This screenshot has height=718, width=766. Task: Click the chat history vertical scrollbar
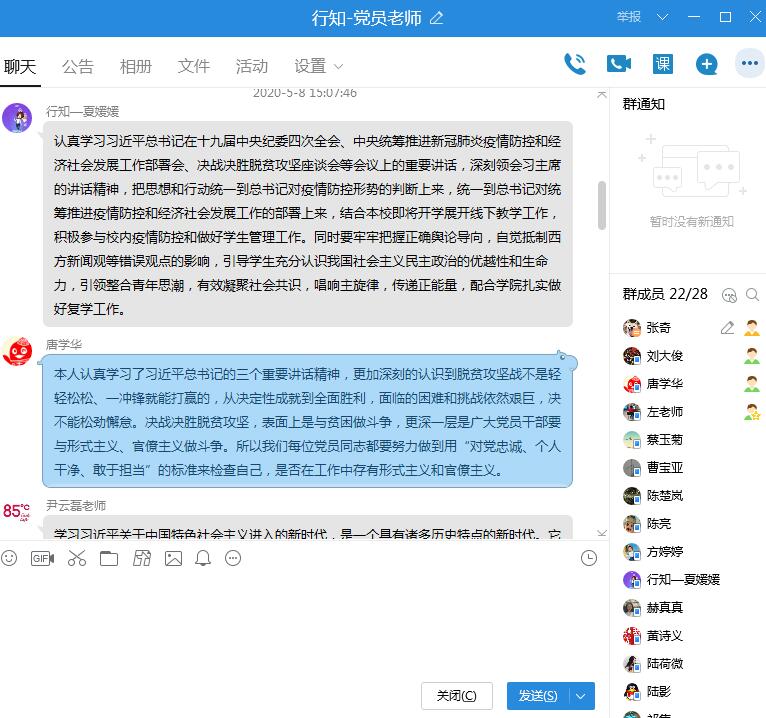pyautogui.click(x=601, y=205)
